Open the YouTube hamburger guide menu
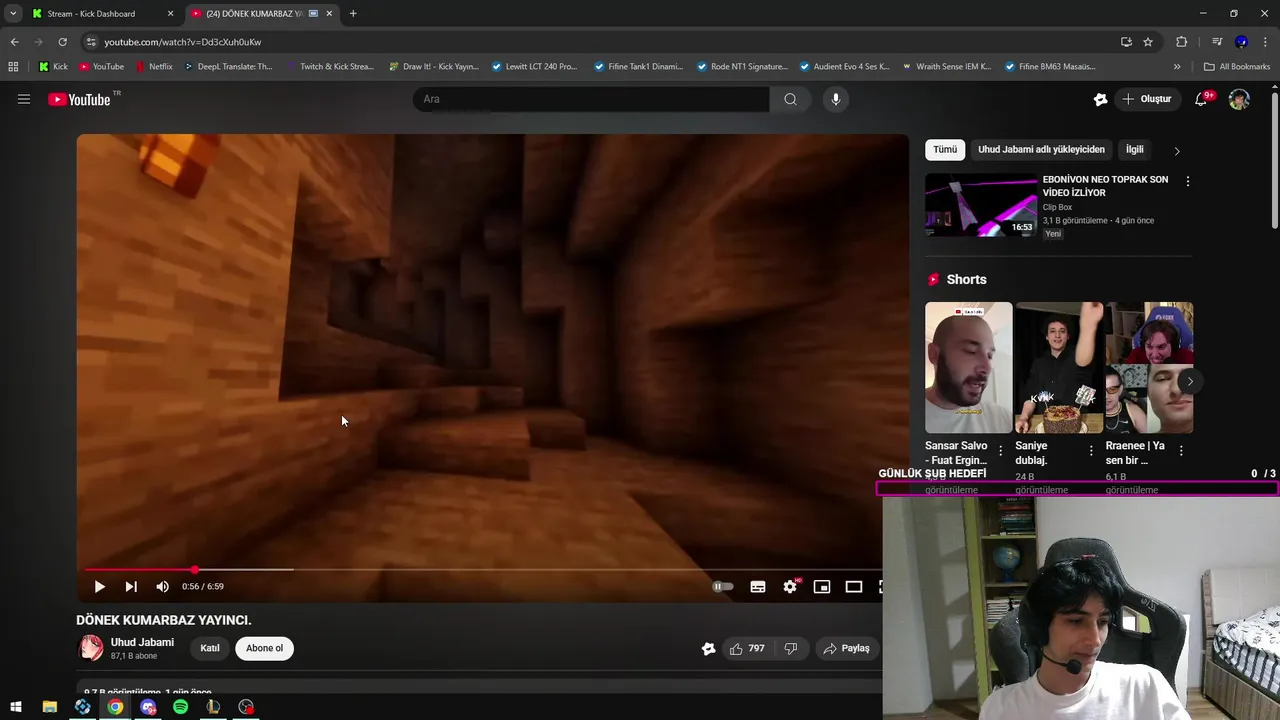The height and width of the screenshot is (720, 1280). point(24,99)
